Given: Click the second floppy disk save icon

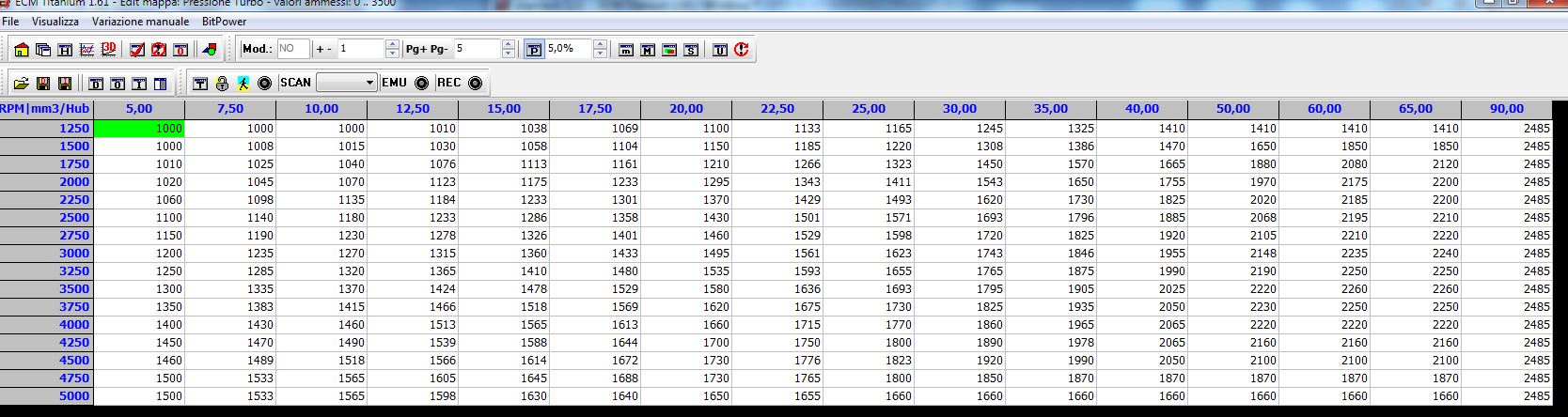Looking at the screenshot, I should point(65,84).
